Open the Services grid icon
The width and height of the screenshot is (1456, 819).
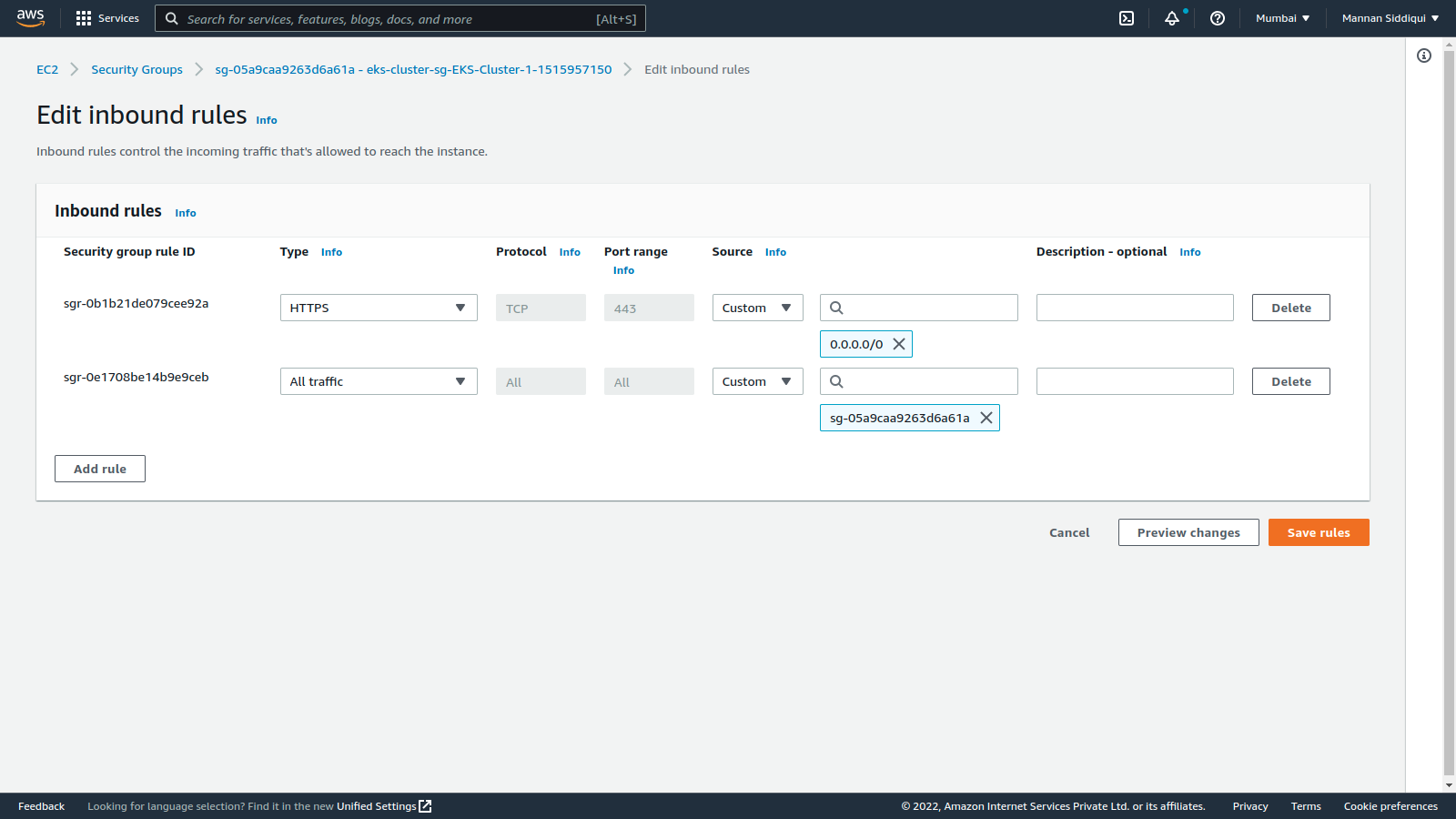83,18
